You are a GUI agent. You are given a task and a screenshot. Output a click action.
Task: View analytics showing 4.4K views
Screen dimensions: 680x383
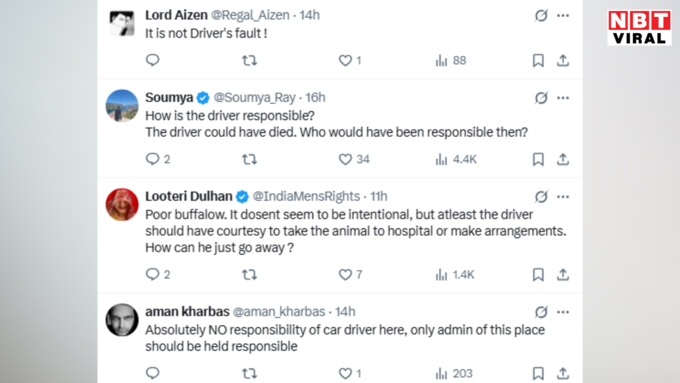click(x=456, y=159)
